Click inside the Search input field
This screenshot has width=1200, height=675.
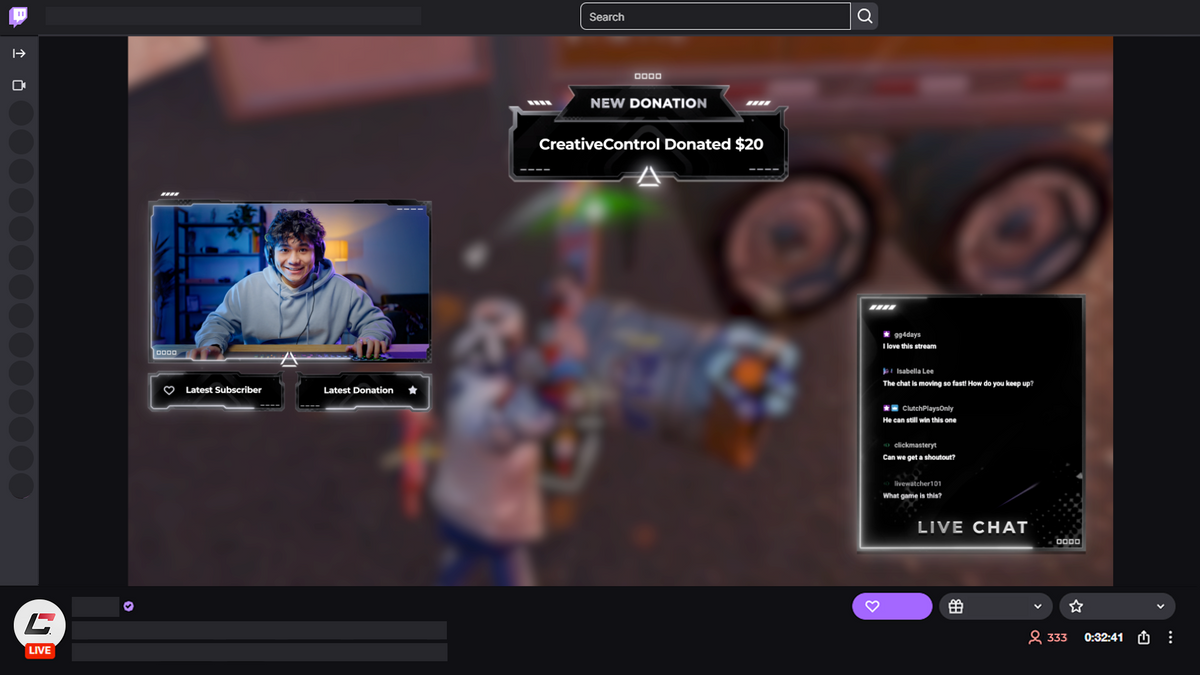tap(715, 17)
